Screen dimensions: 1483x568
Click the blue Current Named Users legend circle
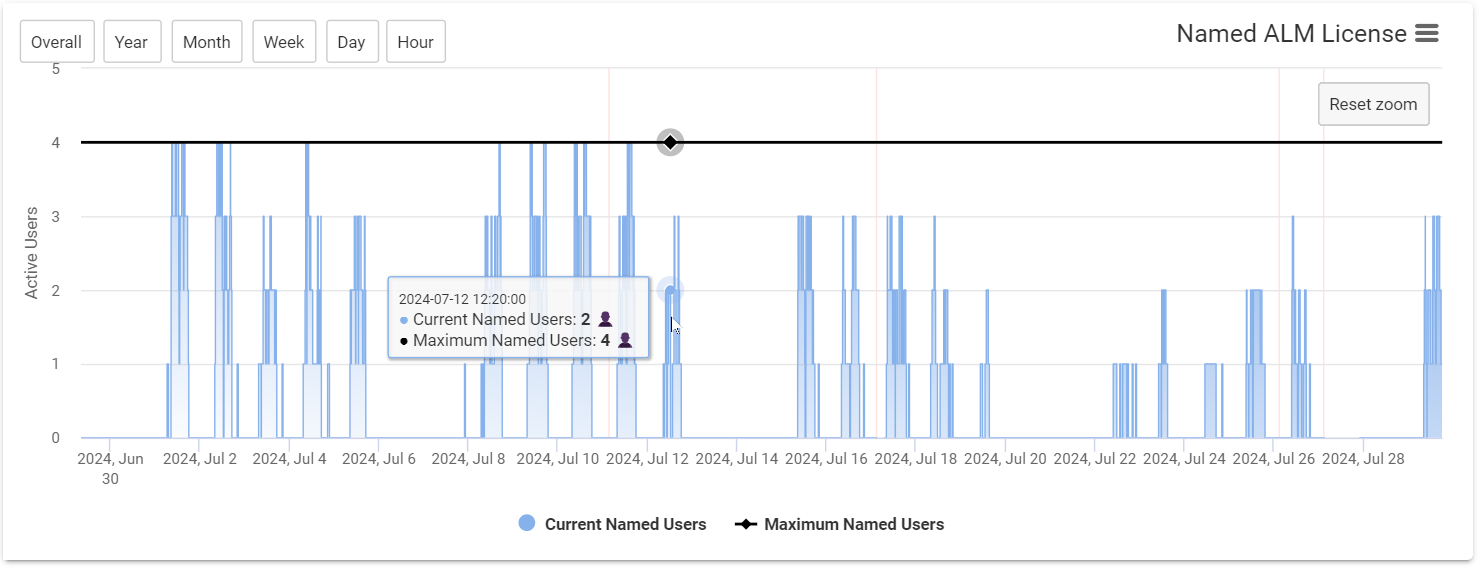(527, 523)
